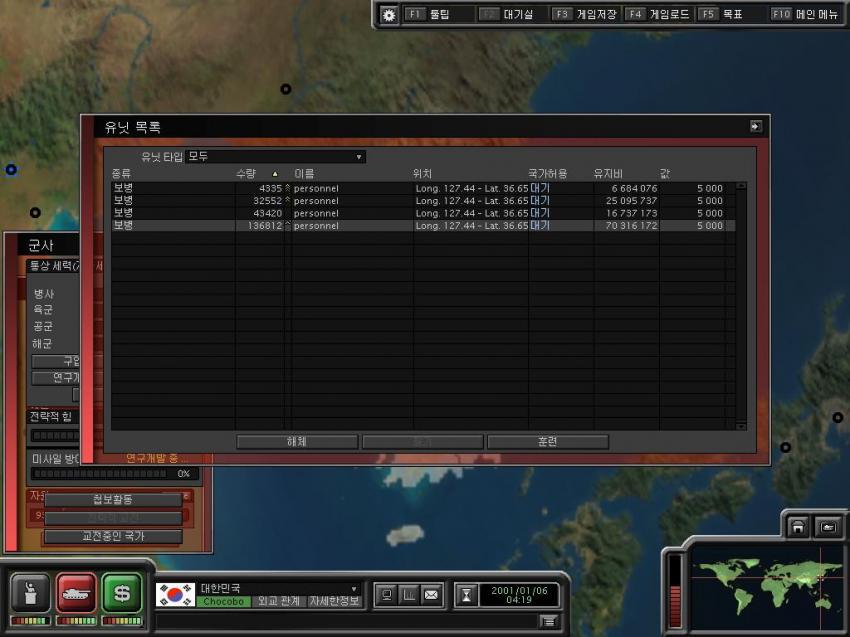850x637 pixels.
Task: Open the 유닛 타입 dropdown set to 모두
Action: (x=275, y=157)
